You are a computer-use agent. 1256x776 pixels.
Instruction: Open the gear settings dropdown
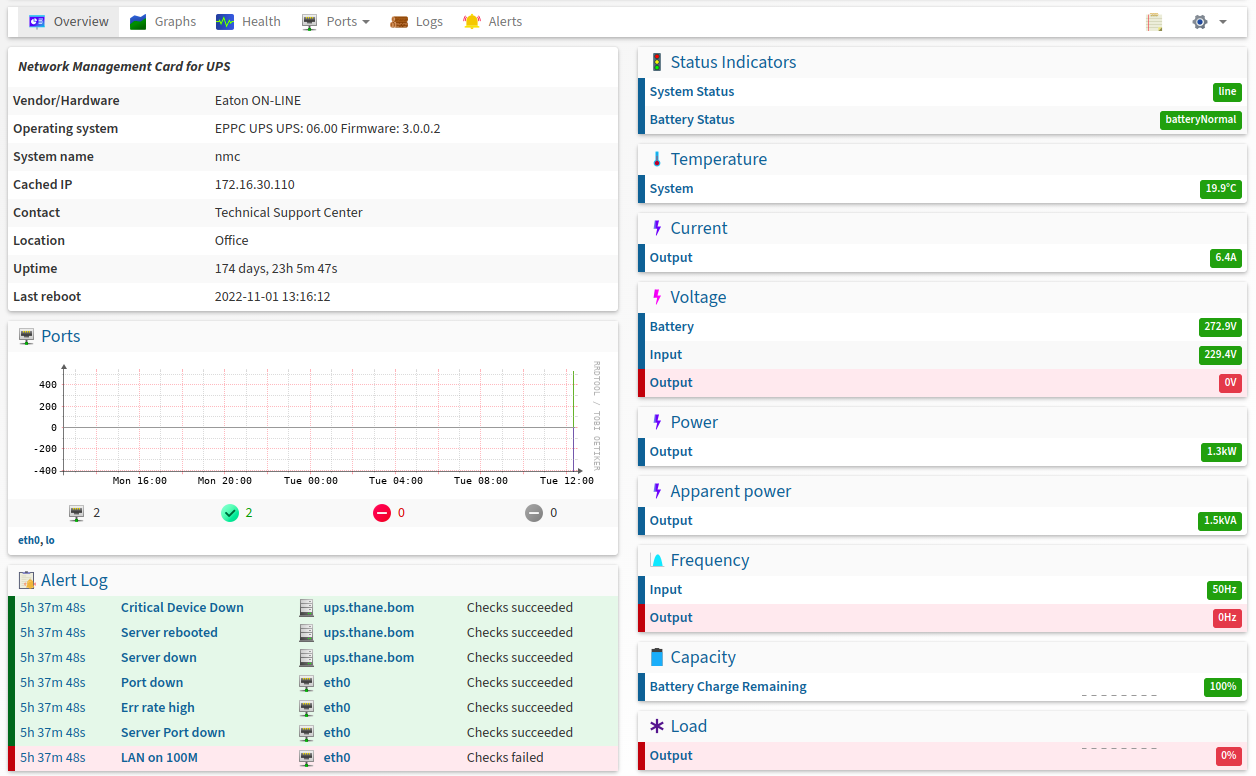[x=1209, y=22]
